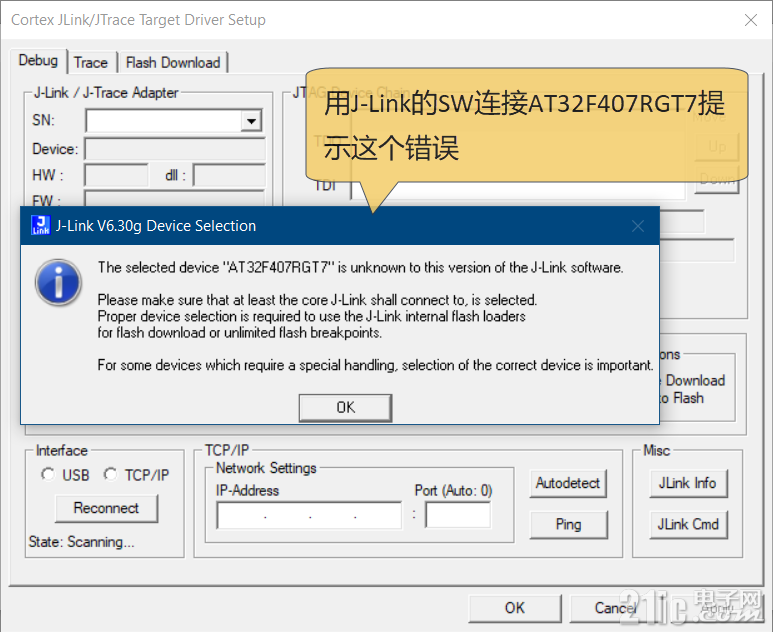Click the Ping button

tap(568, 524)
